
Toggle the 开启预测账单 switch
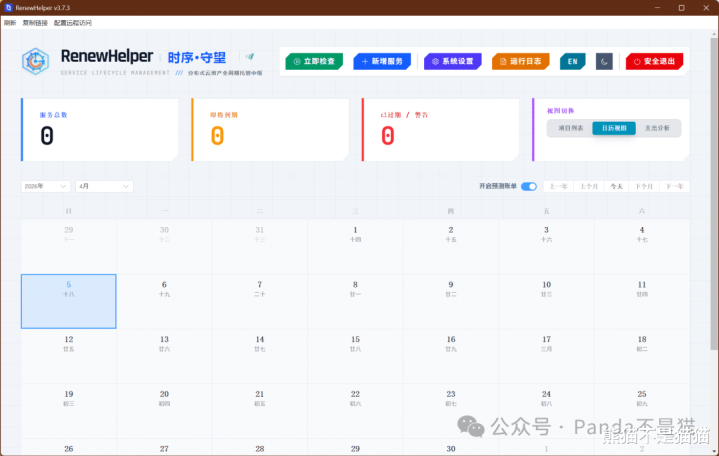pyautogui.click(x=529, y=186)
